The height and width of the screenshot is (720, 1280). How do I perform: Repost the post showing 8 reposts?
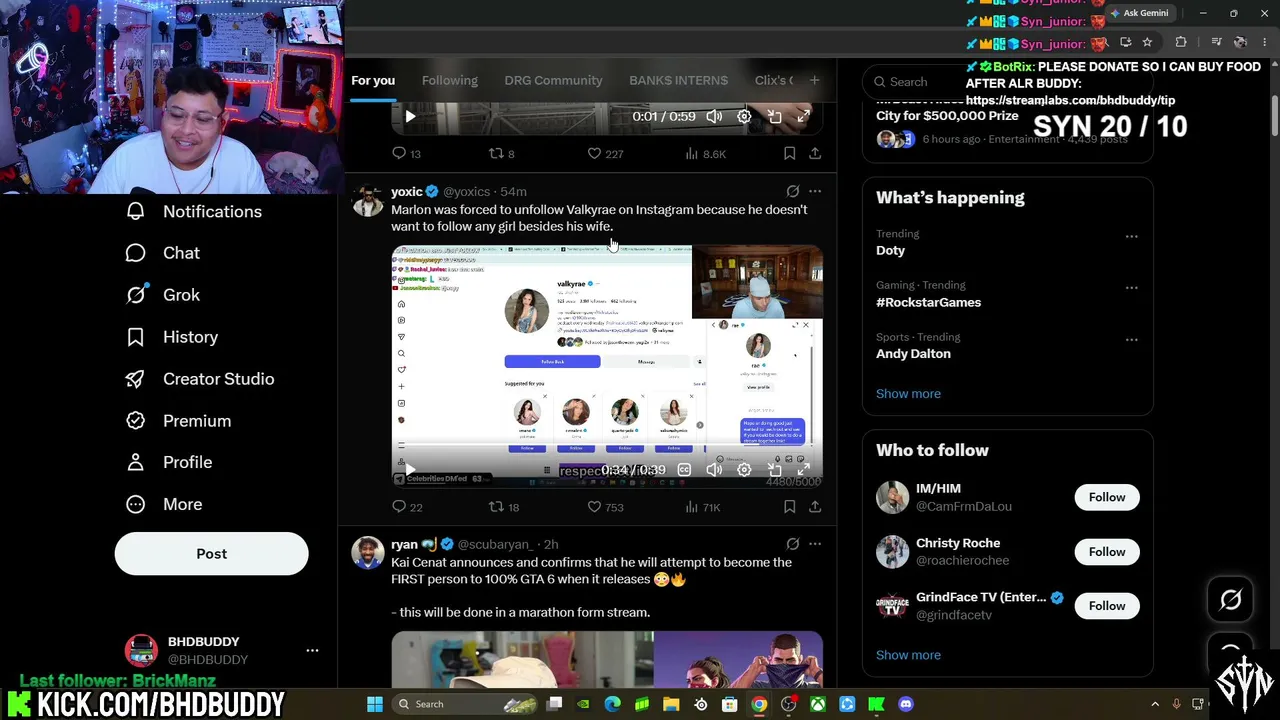[501, 154]
